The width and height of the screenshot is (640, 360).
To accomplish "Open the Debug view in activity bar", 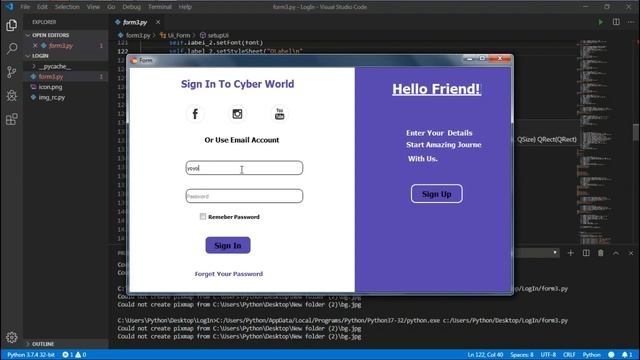I will 11,96.
